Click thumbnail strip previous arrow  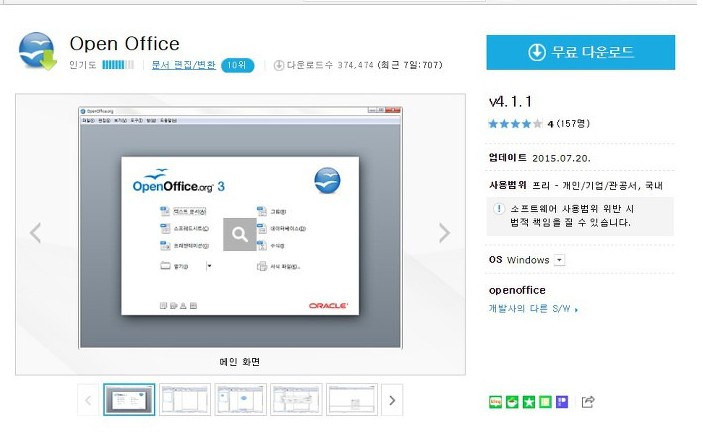click(x=88, y=400)
